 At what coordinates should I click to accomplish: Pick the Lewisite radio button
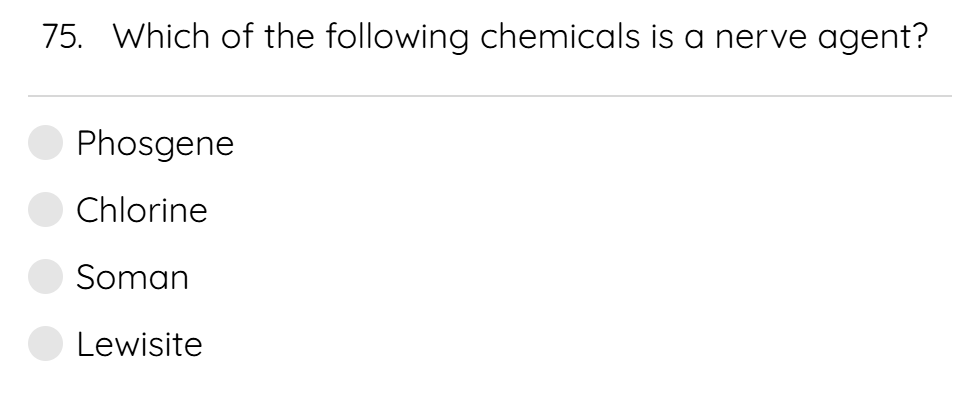[46, 344]
